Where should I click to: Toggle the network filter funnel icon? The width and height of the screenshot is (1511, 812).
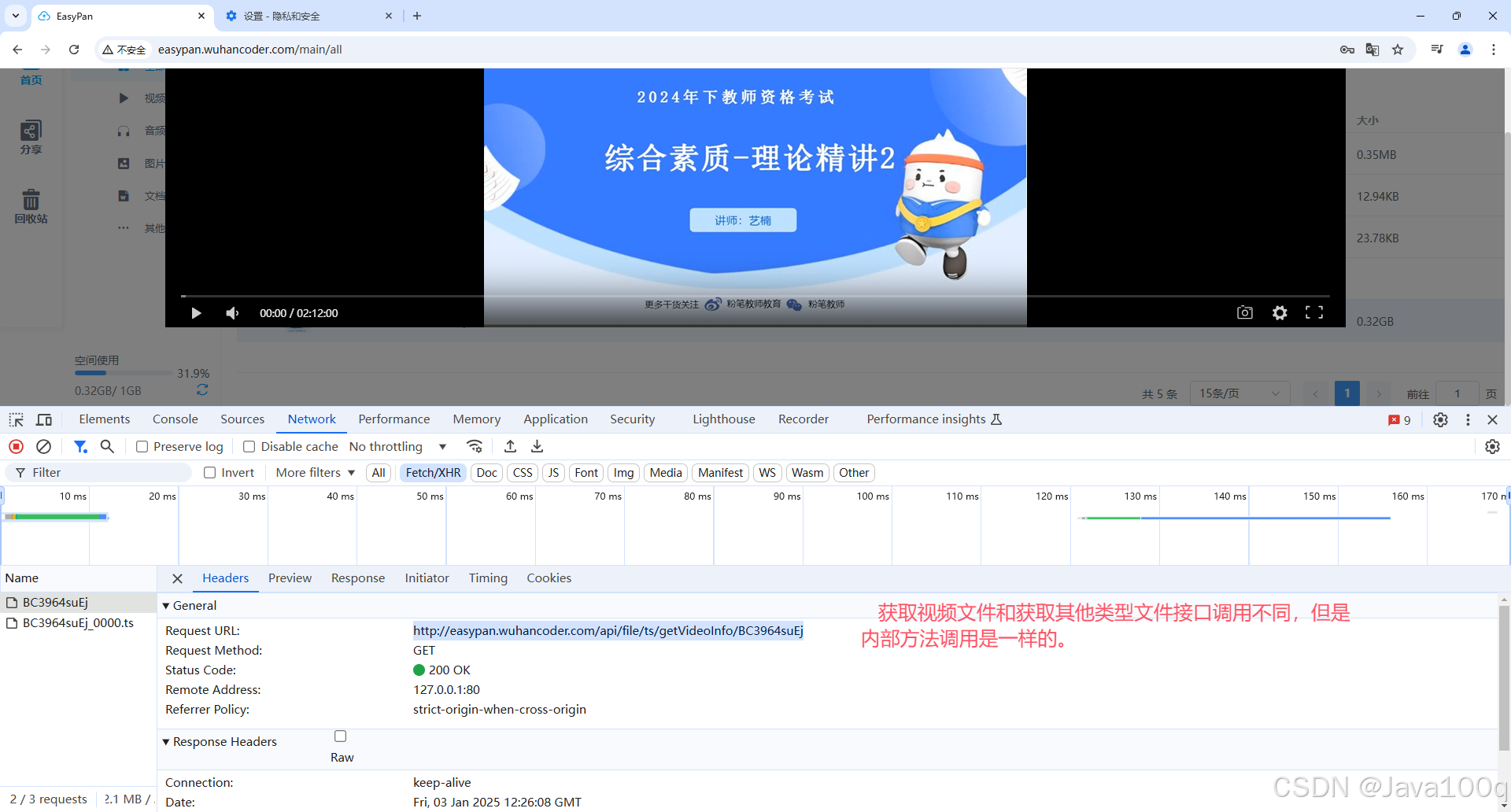[x=80, y=446]
